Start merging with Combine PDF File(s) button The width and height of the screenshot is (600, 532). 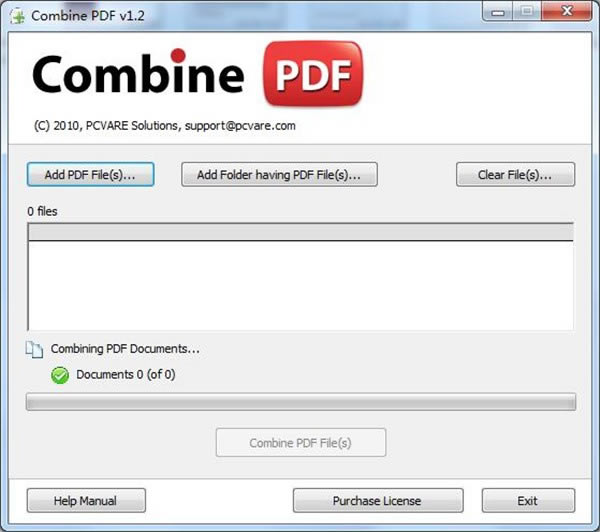(301, 442)
